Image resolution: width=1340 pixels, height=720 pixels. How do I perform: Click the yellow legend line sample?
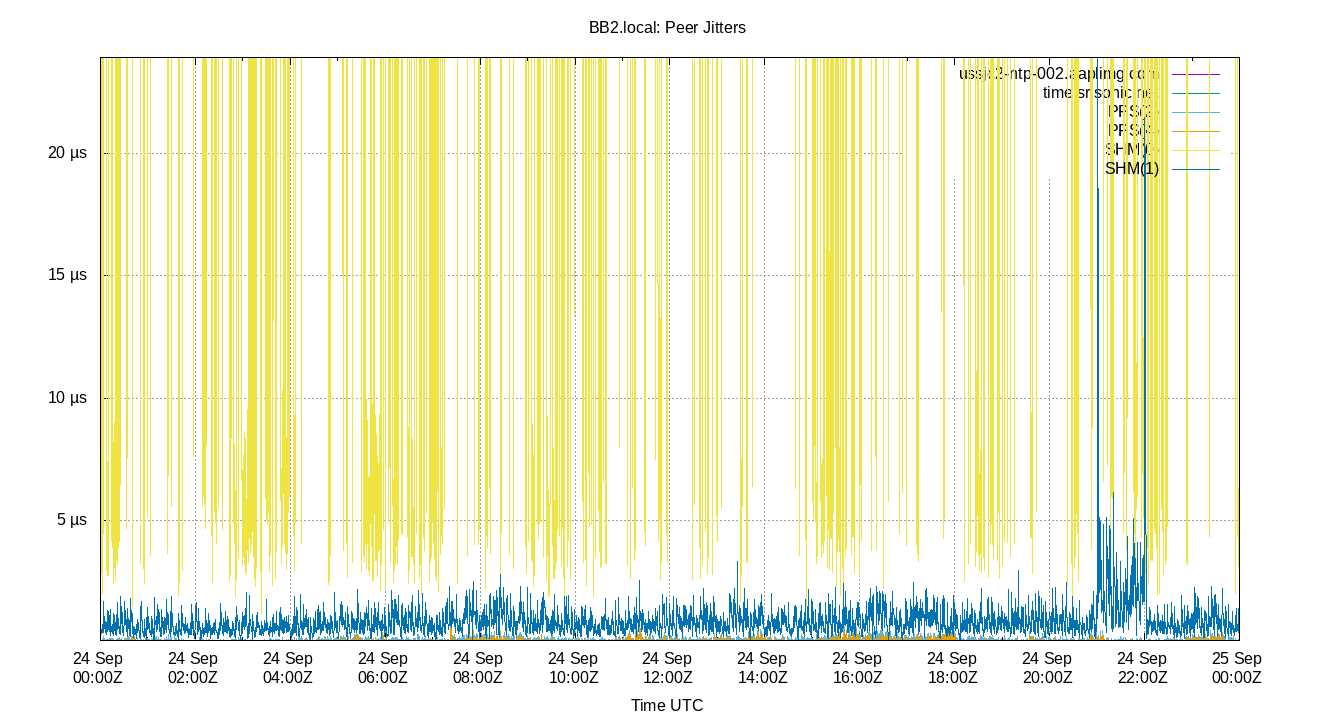pos(1195,150)
